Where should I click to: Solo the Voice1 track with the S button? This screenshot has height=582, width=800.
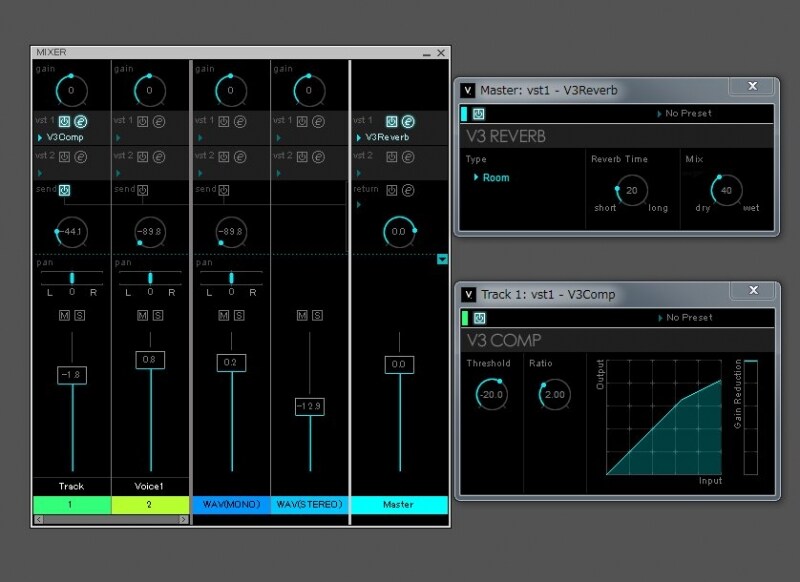pos(158,315)
